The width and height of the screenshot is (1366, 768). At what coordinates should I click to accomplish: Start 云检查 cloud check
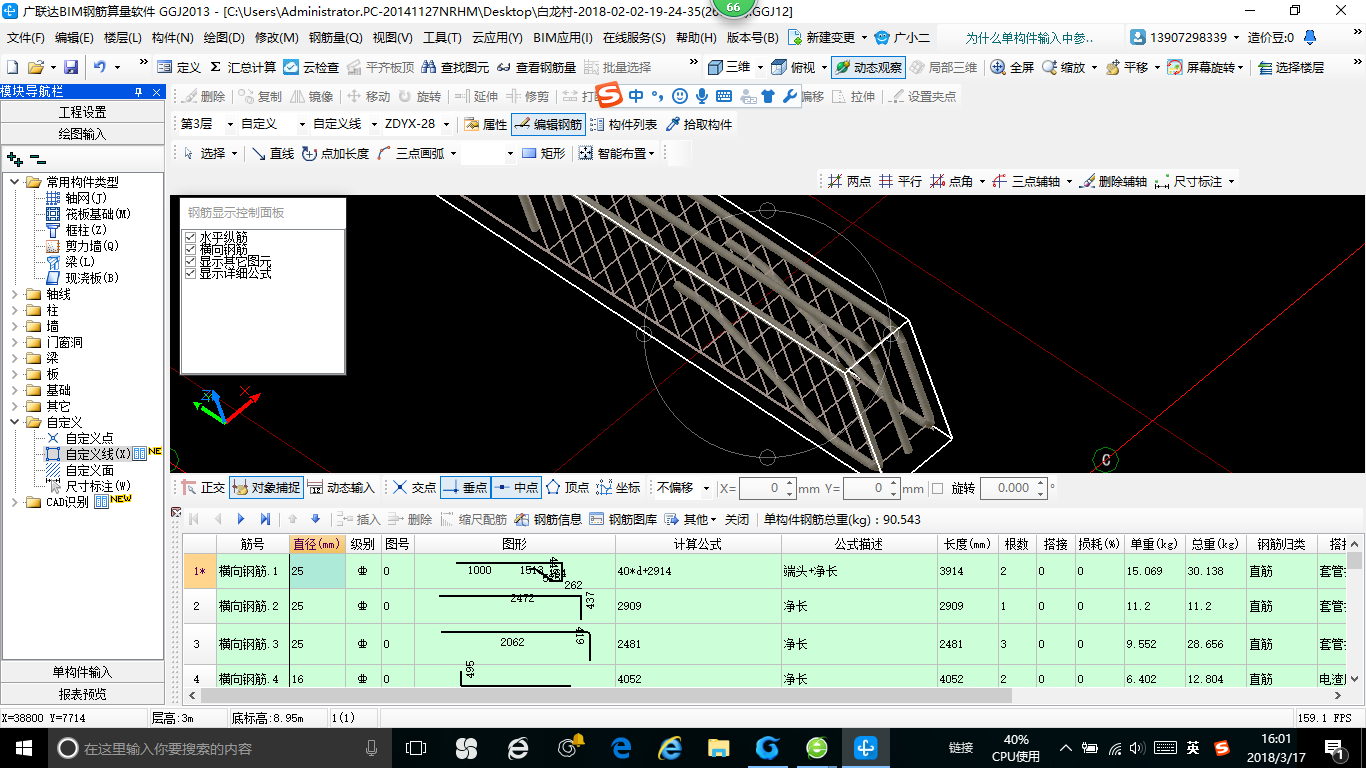coord(311,67)
